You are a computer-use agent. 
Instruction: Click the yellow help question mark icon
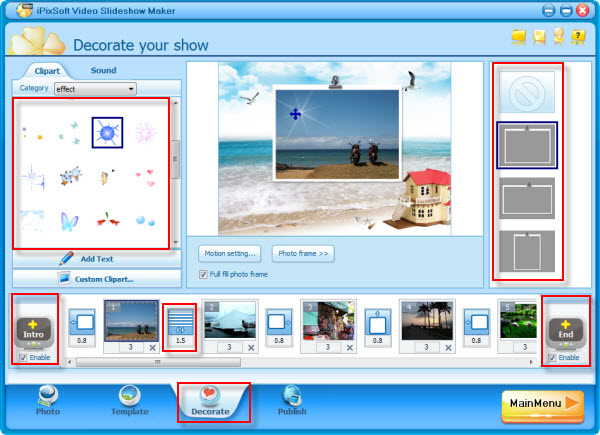point(577,37)
